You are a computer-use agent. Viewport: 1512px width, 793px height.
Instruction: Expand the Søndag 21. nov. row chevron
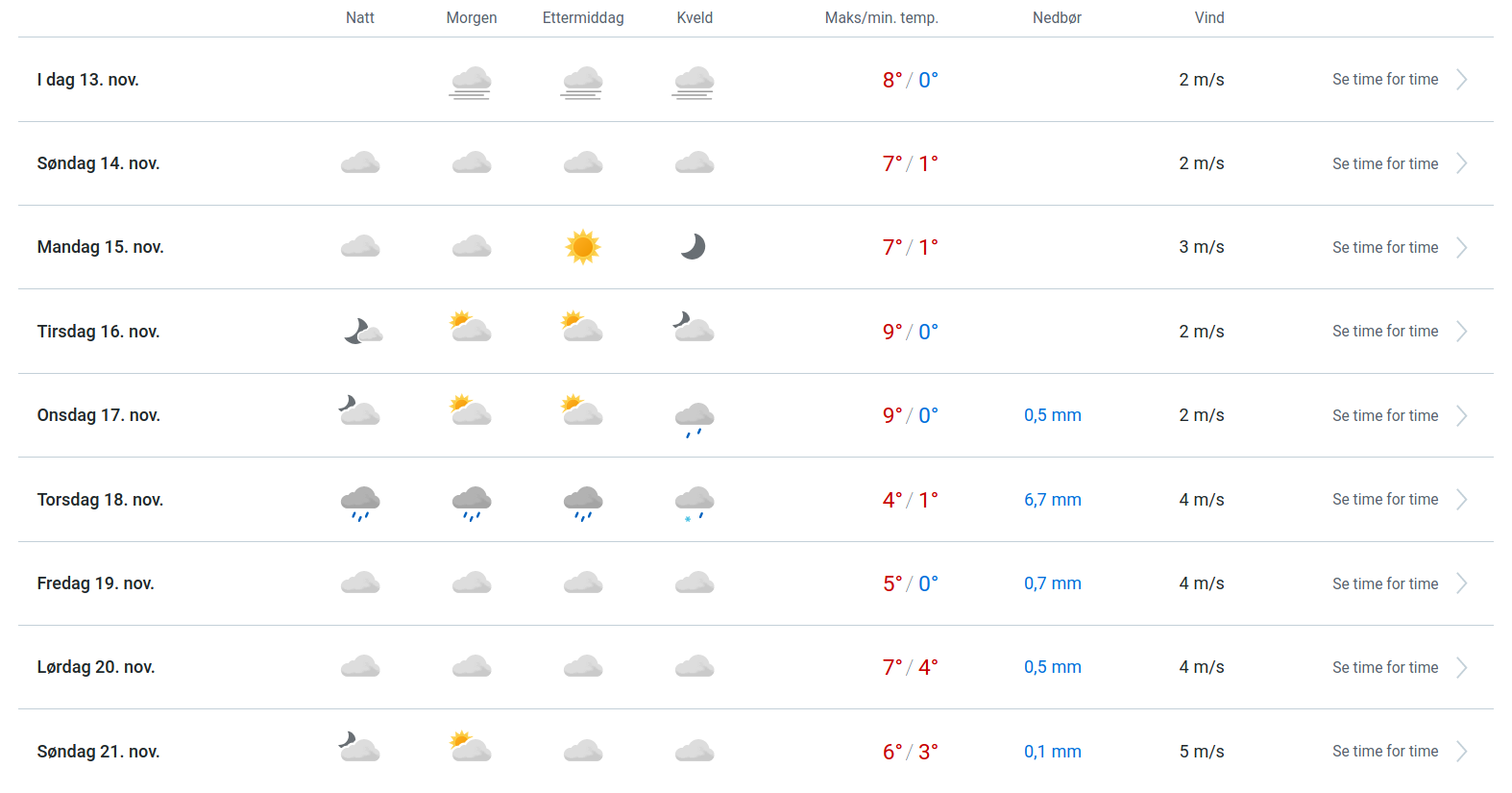tap(1461, 752)
